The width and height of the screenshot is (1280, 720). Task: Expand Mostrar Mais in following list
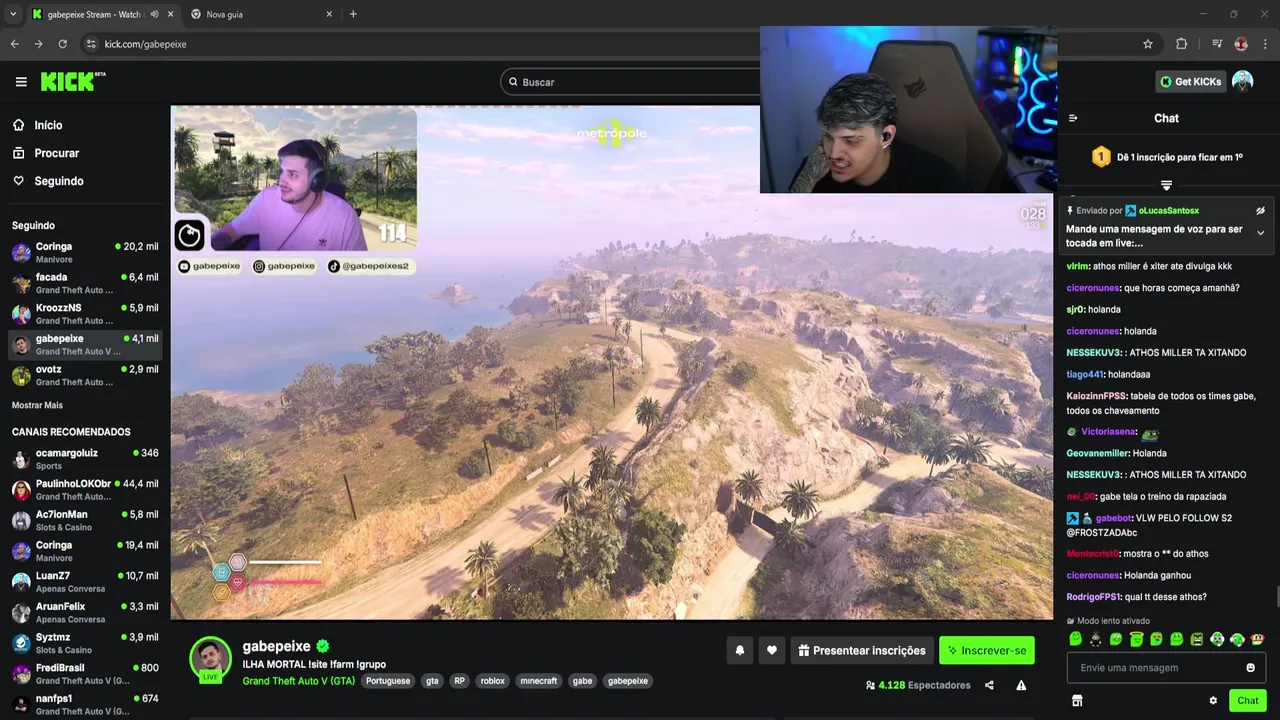pyautogui.click(x=37, y=405)
